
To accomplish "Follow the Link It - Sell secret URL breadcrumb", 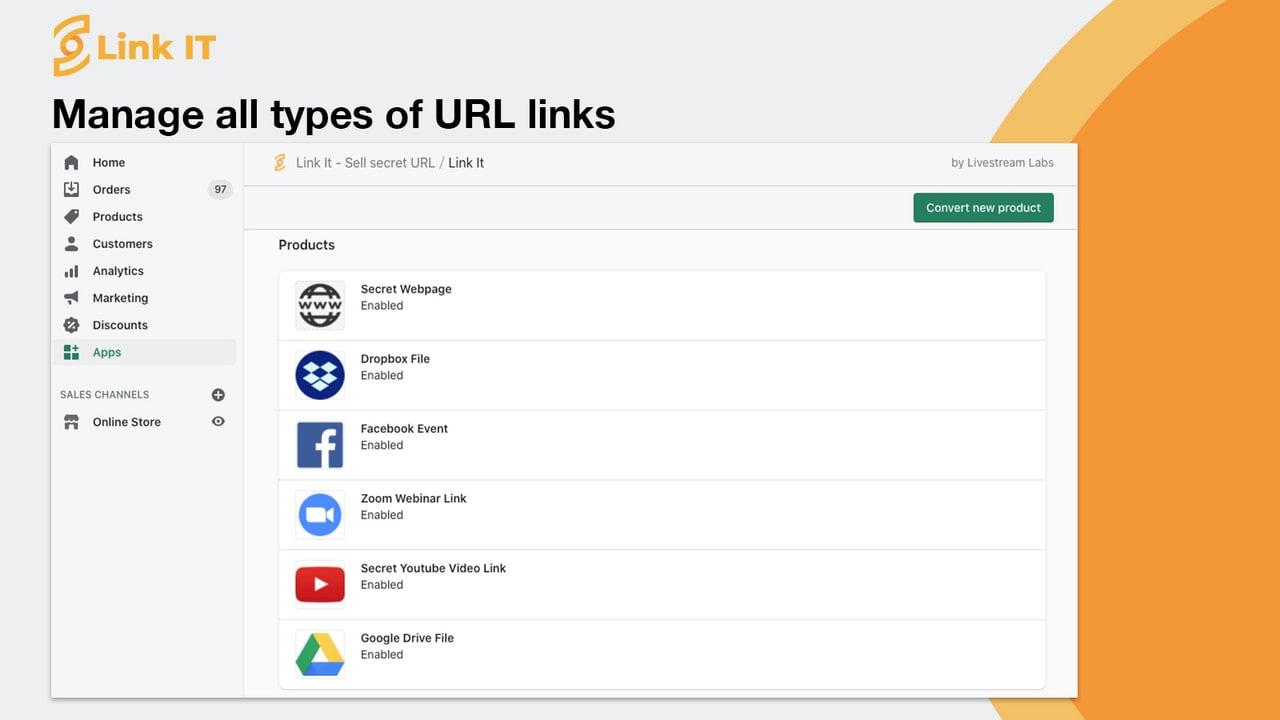I will [365, 163].
